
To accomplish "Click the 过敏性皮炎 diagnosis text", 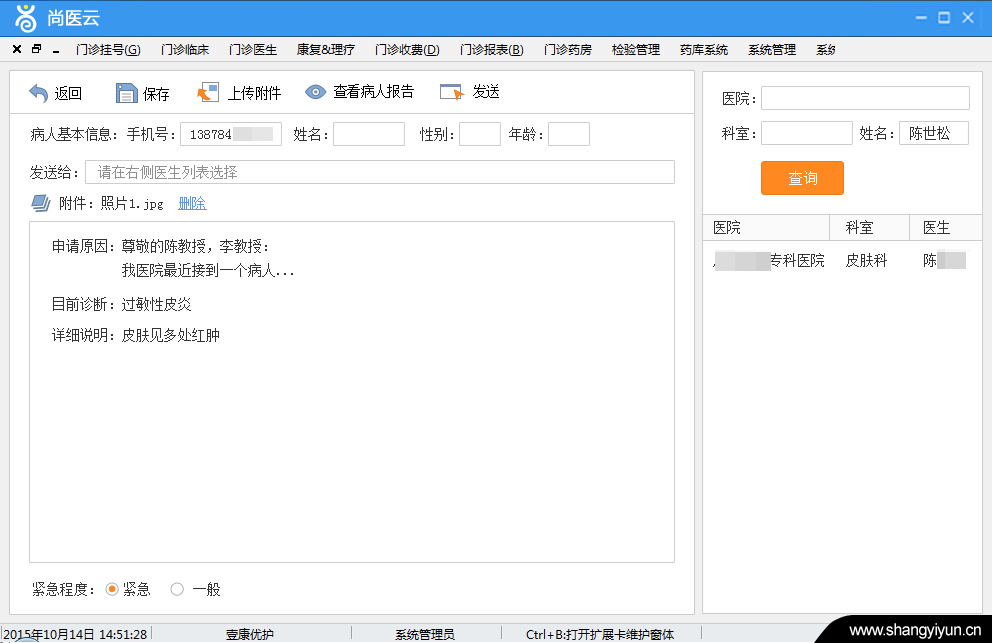I will pyautogui.click(x=156, y=304).
